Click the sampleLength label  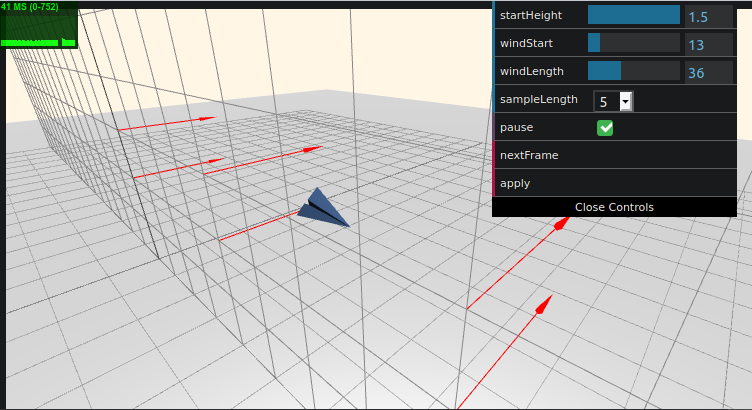tap(539, 99)
